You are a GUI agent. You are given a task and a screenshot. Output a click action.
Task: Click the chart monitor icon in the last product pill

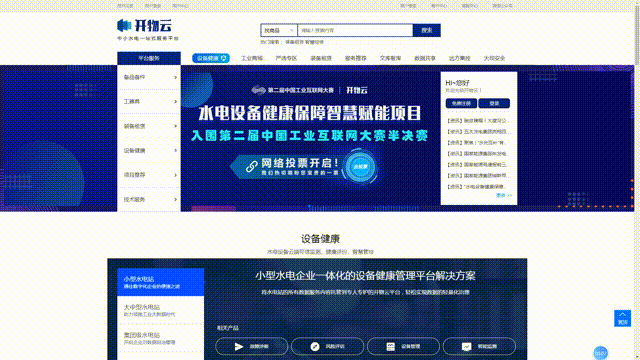pos(467,347)
